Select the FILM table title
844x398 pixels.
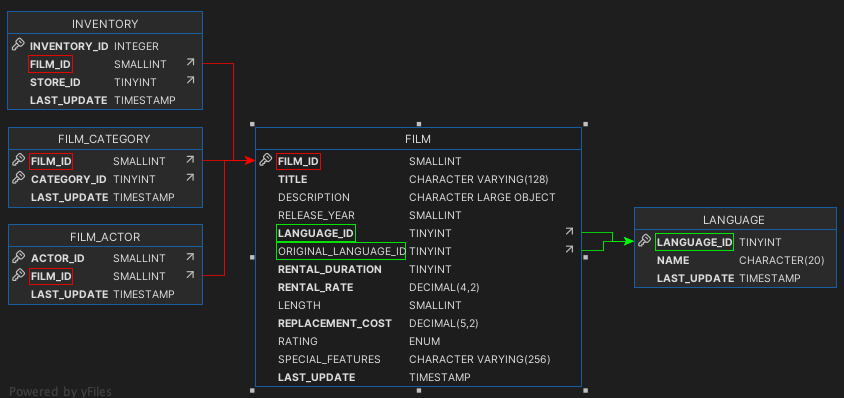point(418,139)
